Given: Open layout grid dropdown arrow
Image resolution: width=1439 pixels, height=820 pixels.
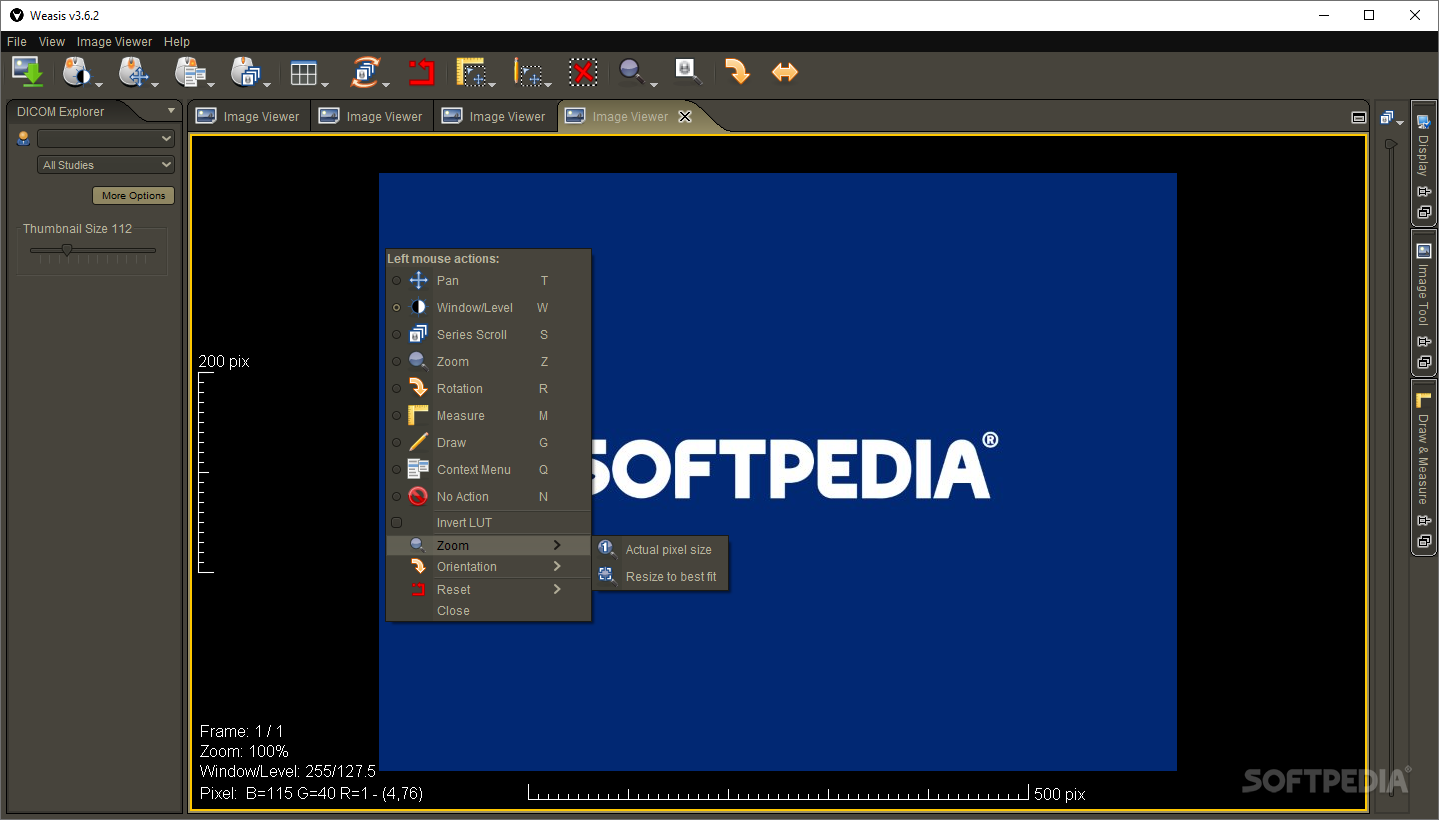Looking at the screenshot, I should click(x=325, y=84).
